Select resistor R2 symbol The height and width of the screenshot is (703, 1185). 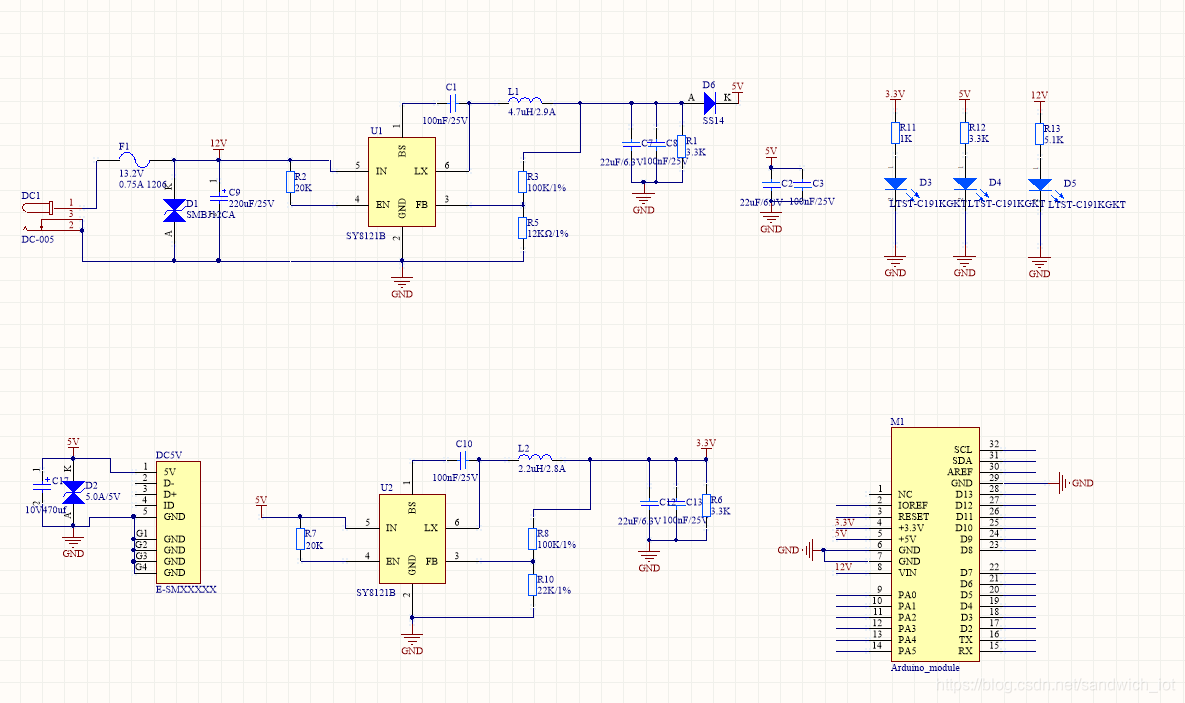point(290,182)
